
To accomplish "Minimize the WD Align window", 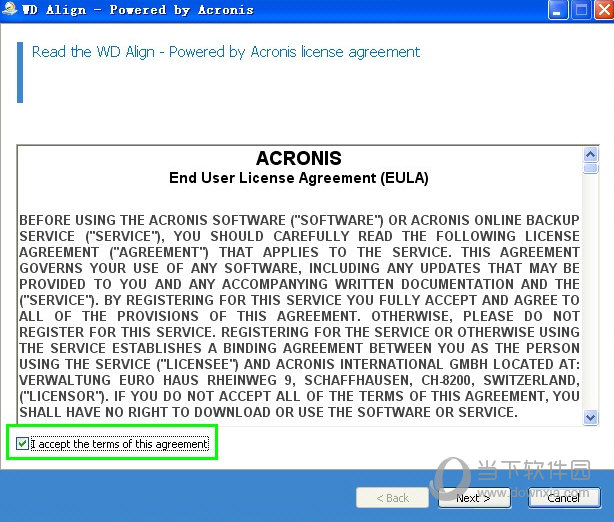I will tap(558, 10).
